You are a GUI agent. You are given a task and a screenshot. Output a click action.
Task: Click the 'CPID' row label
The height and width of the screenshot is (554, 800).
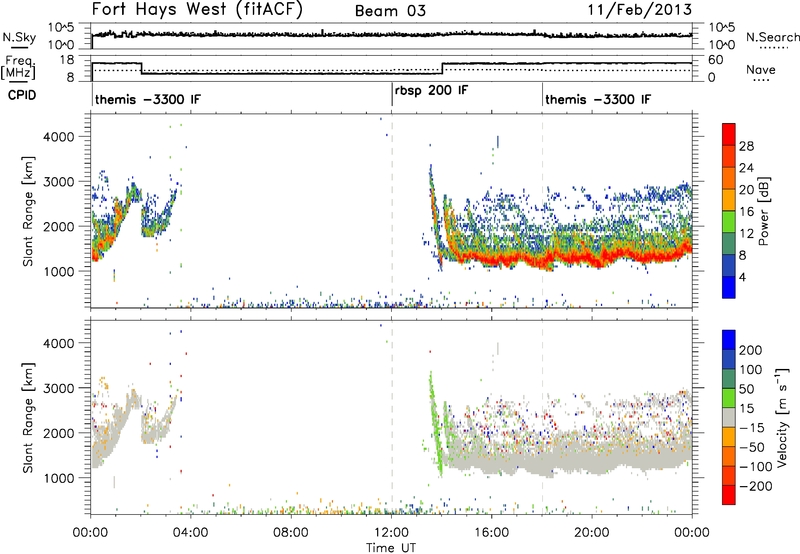(x=22, y=95)
